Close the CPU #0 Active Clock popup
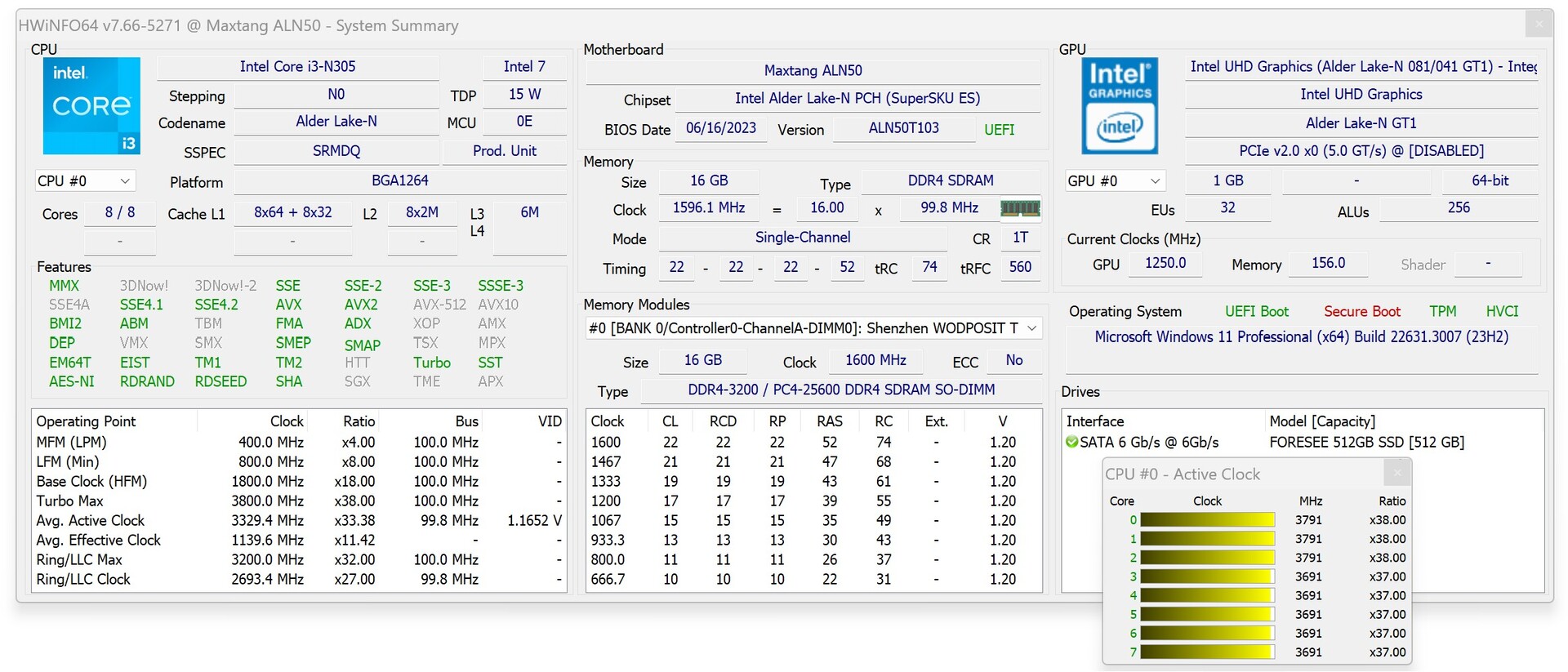Screen dimensions: 1568x672 tap(1396, 473)
